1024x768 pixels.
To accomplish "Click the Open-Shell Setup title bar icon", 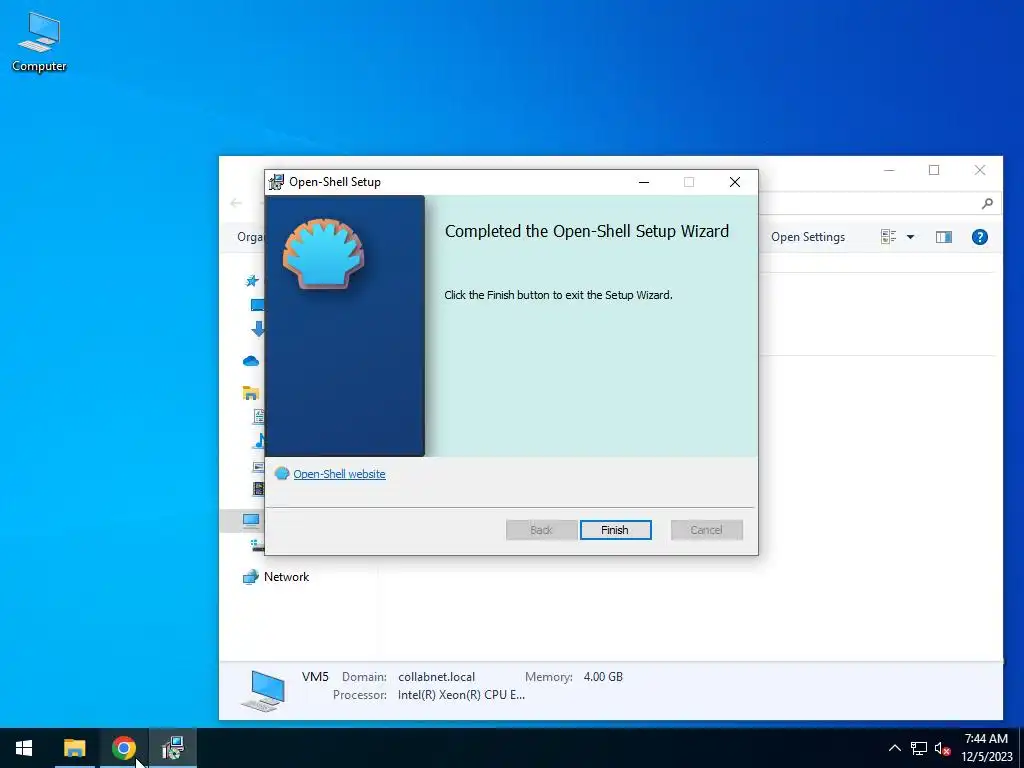I will [x=277, y=182].
